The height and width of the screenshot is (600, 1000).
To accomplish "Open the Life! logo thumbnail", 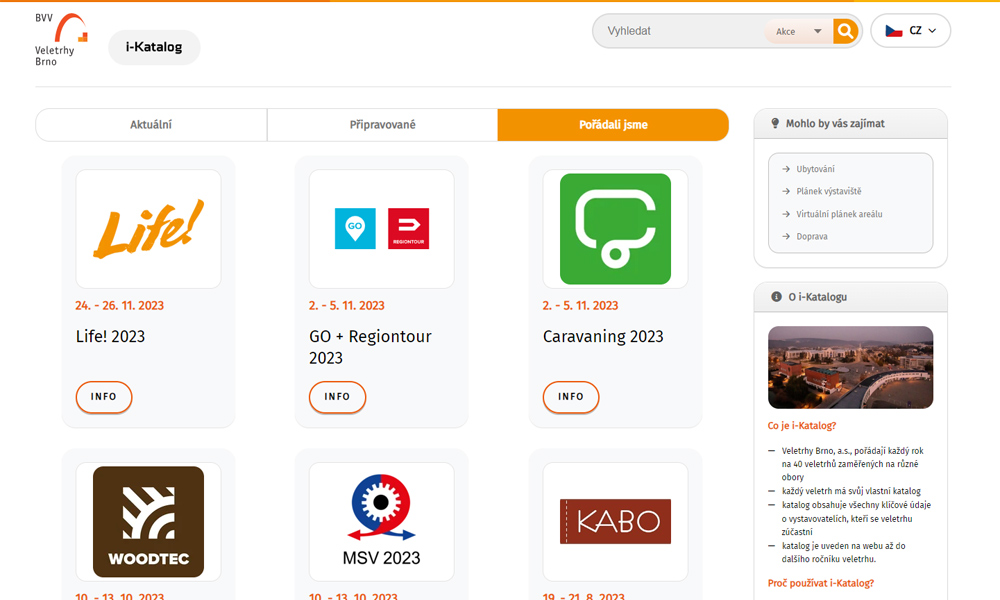I will (x=149, y=229).
